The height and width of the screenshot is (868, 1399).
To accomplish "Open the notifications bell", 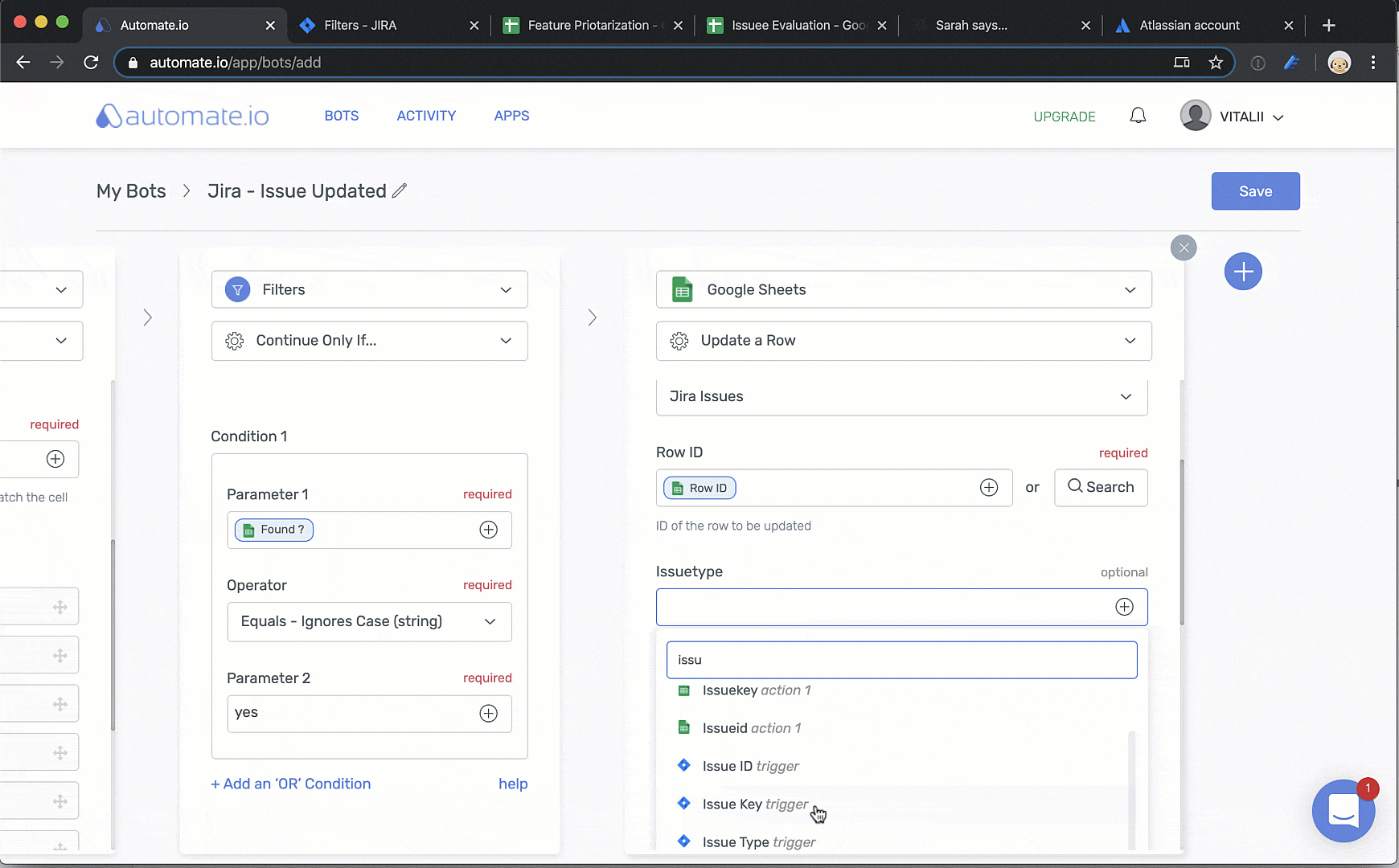I will pyautogui.click(x=1138, y=116).
